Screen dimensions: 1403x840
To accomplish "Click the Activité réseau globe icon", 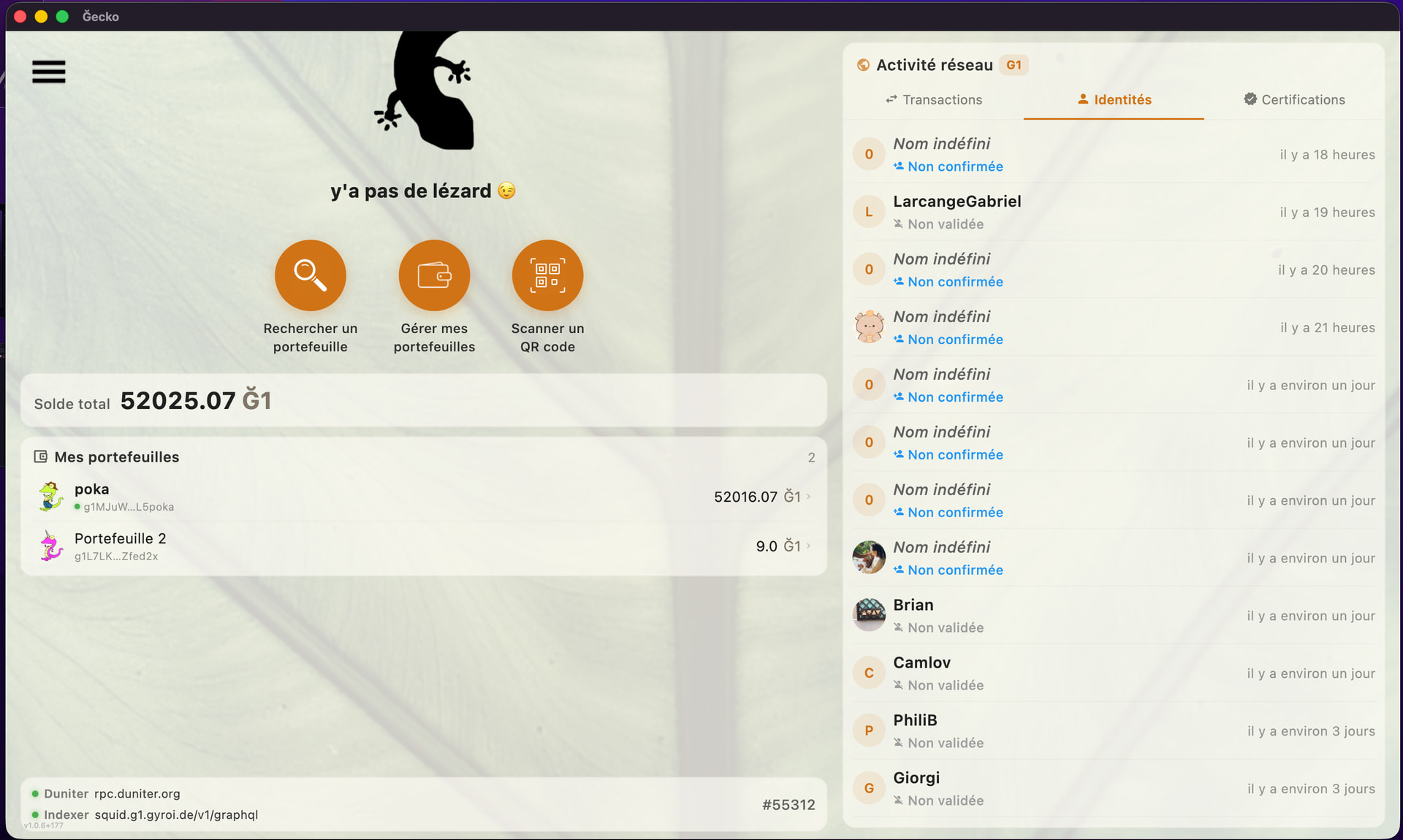I will pos(863,65).
